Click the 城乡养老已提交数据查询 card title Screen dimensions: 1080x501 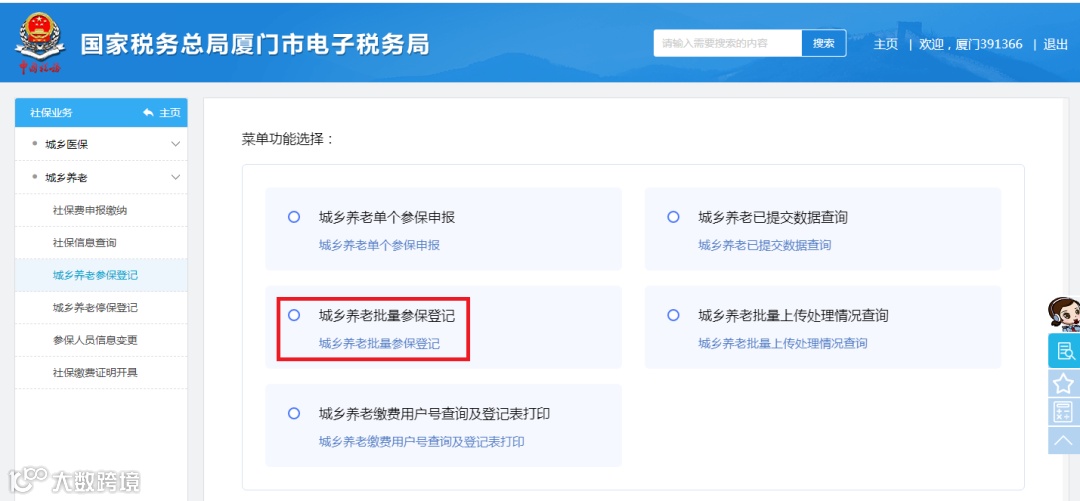point(773,218)
